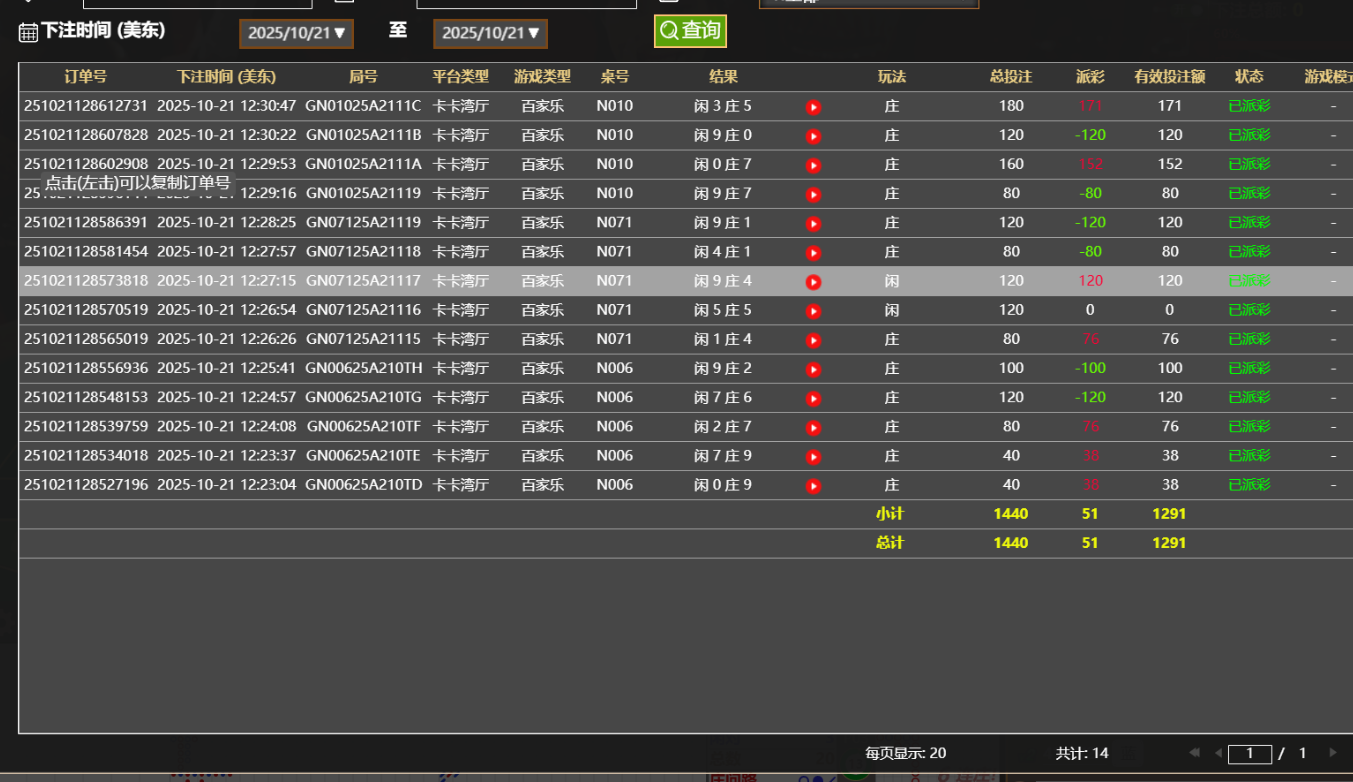Open the start date dropdown
Screen dimensions: 1353x782
coord(296,33)
